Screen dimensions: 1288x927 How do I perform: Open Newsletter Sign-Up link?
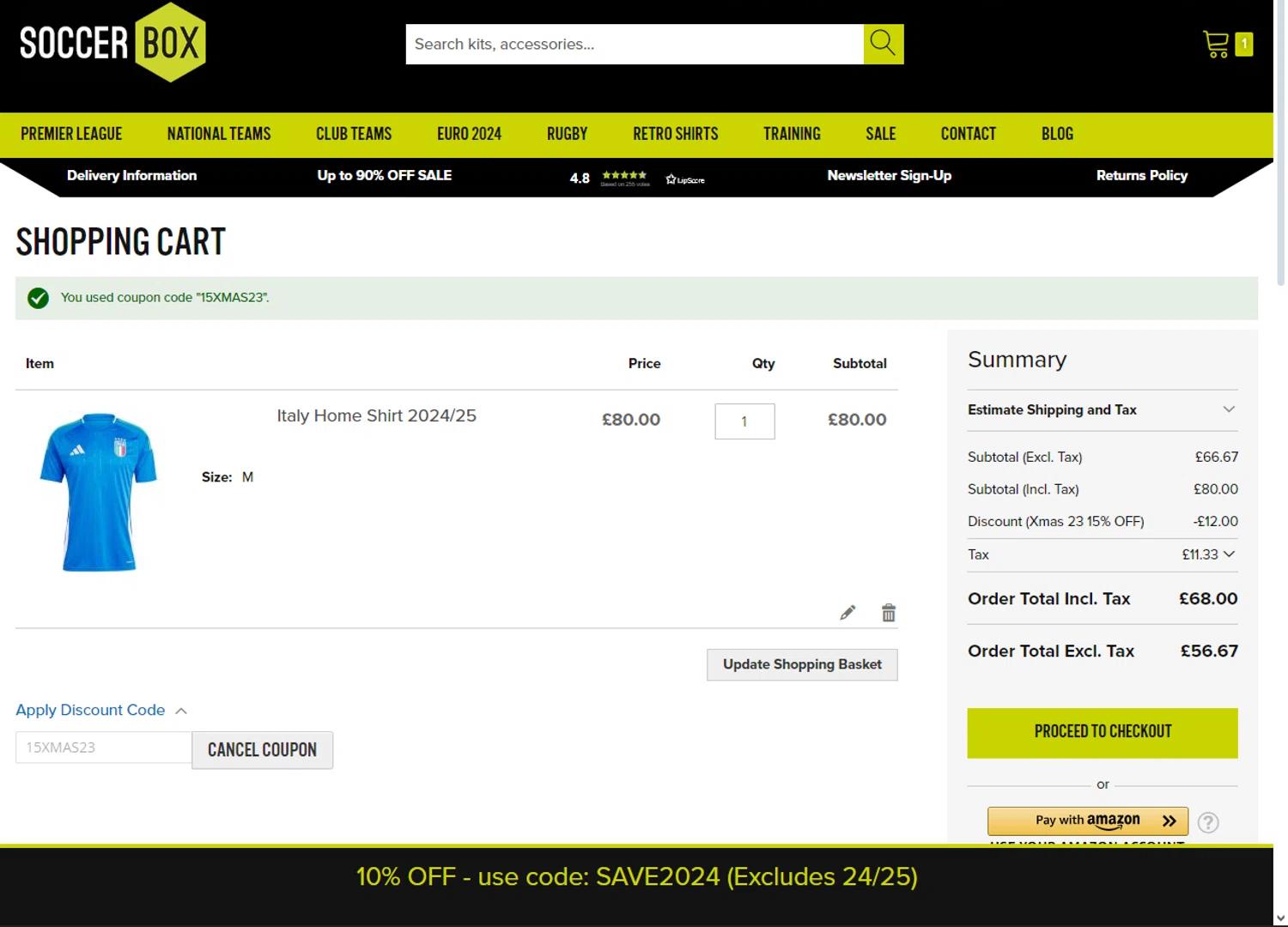(x=890, y=175)
